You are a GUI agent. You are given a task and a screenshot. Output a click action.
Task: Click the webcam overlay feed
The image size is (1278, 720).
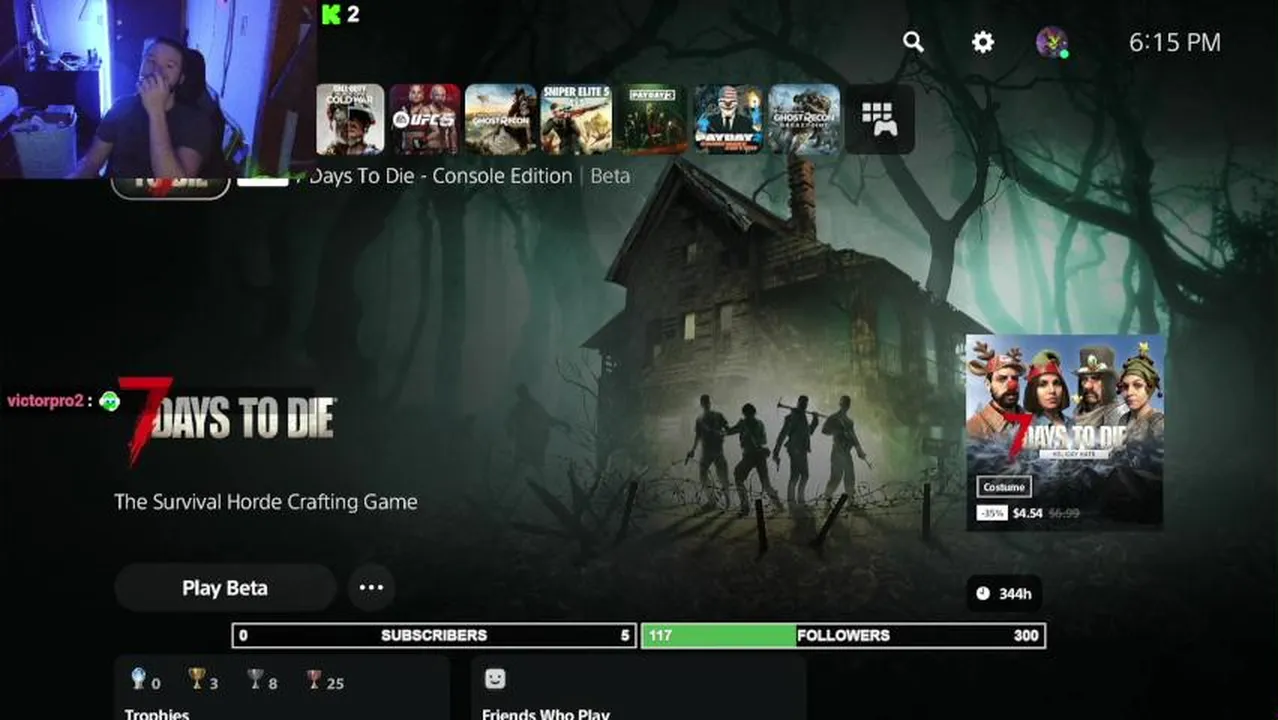[x=158, y=89]
